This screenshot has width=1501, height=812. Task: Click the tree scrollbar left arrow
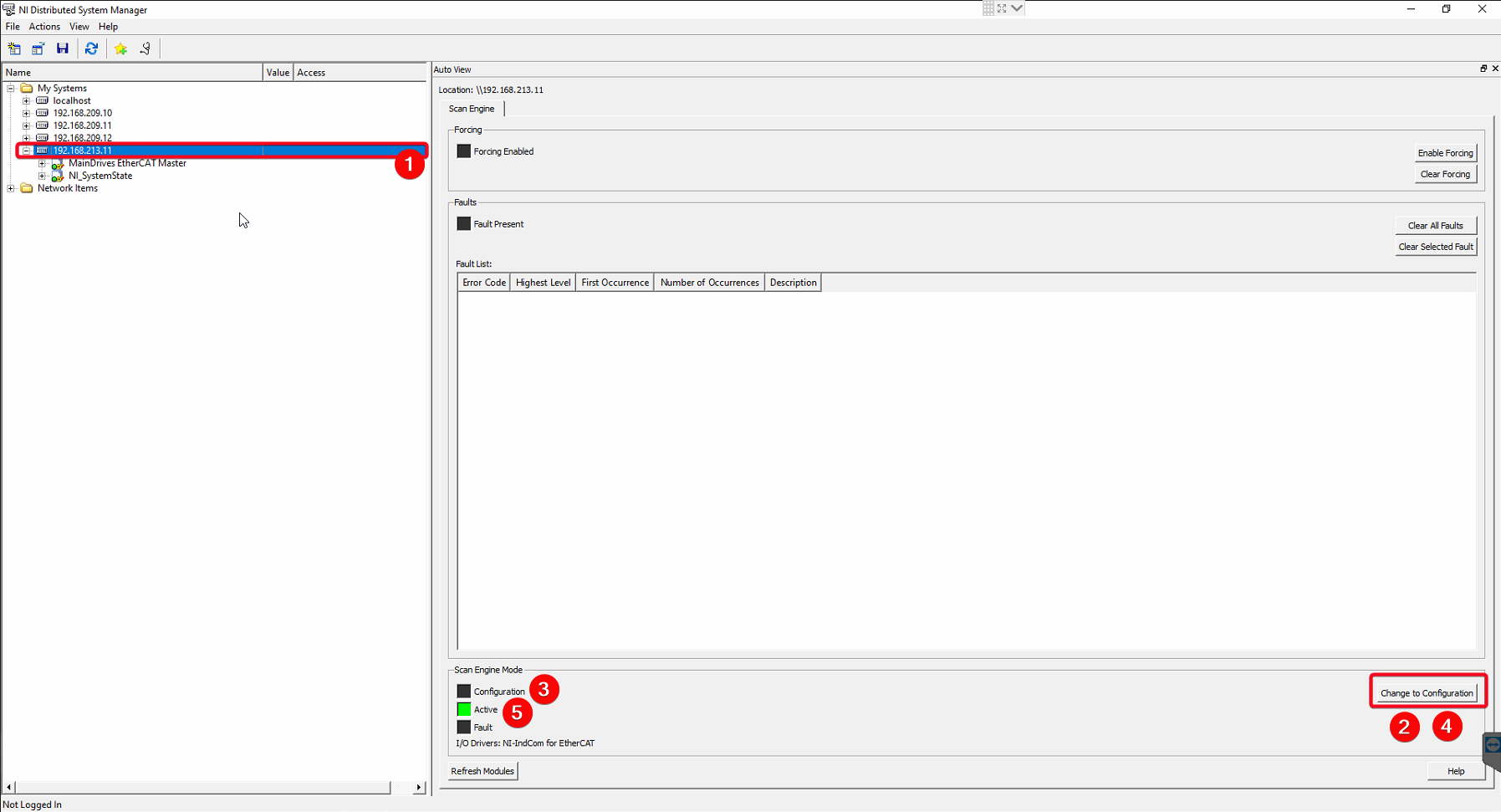pyautogui.click(x=9, y=788)
